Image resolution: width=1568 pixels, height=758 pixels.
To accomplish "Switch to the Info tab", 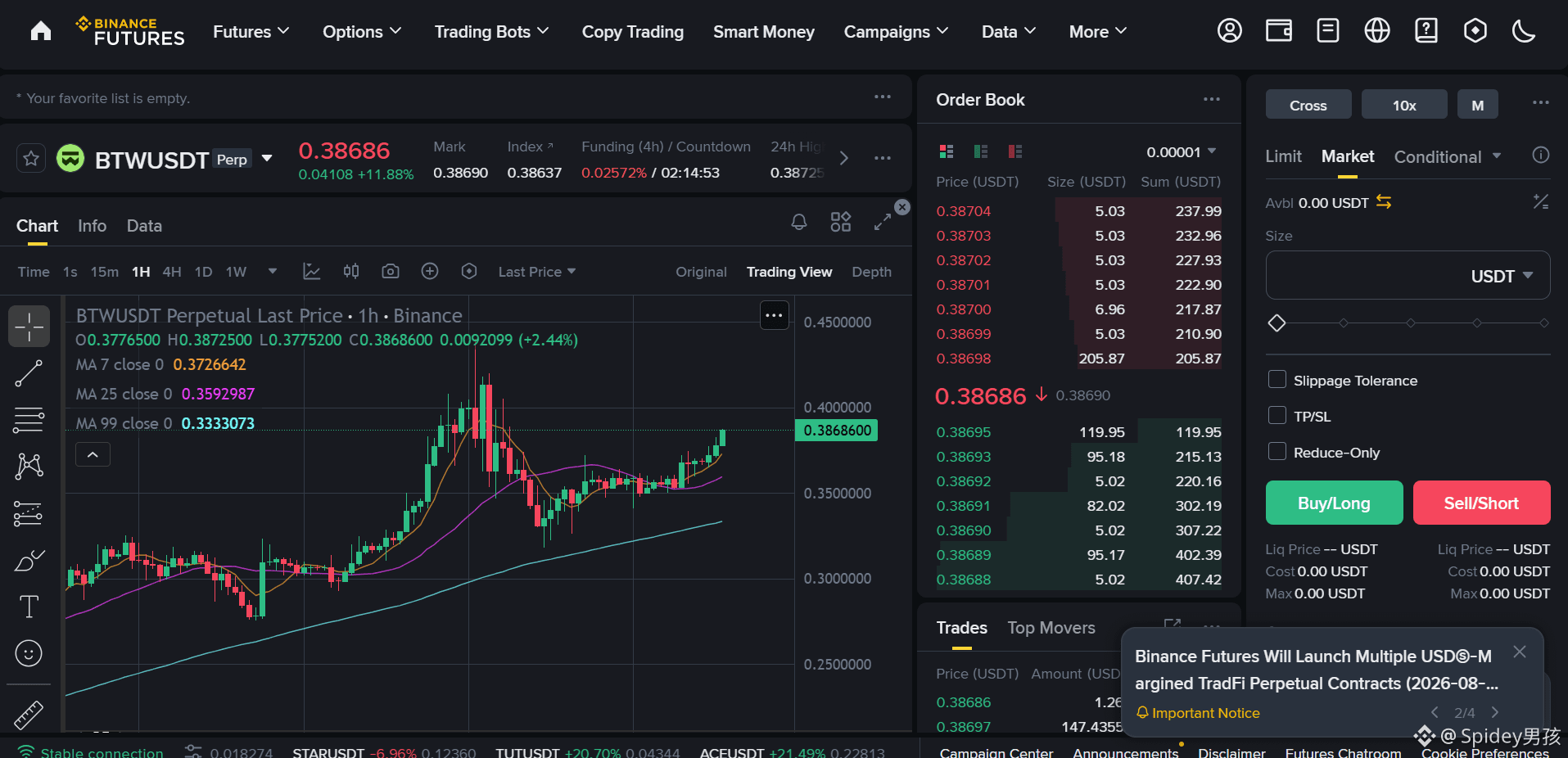I will click(x=93, y=226).
